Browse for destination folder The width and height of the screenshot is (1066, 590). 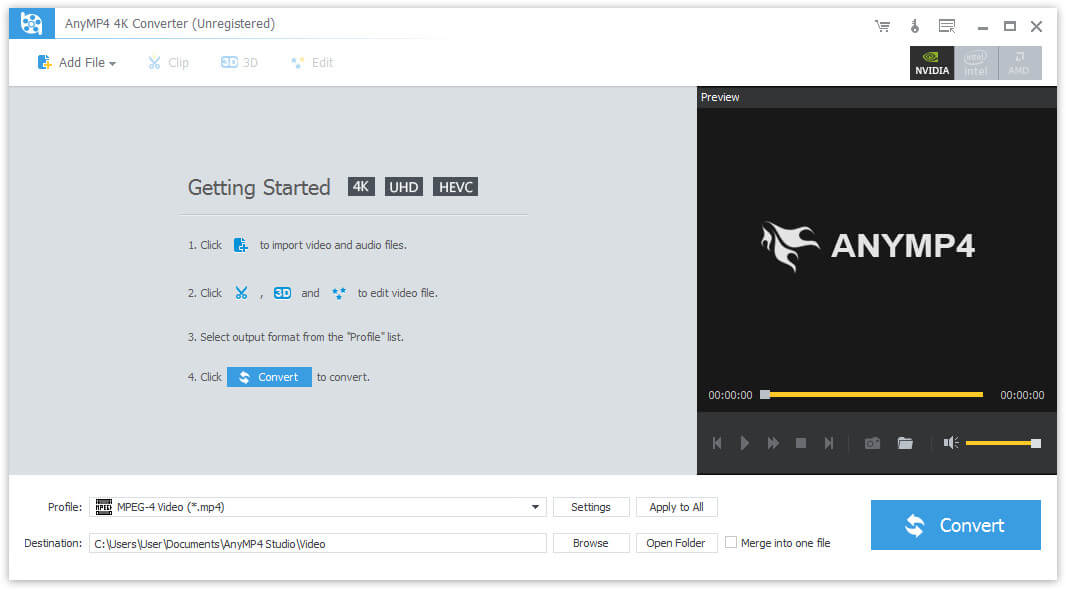coord(591,543)
